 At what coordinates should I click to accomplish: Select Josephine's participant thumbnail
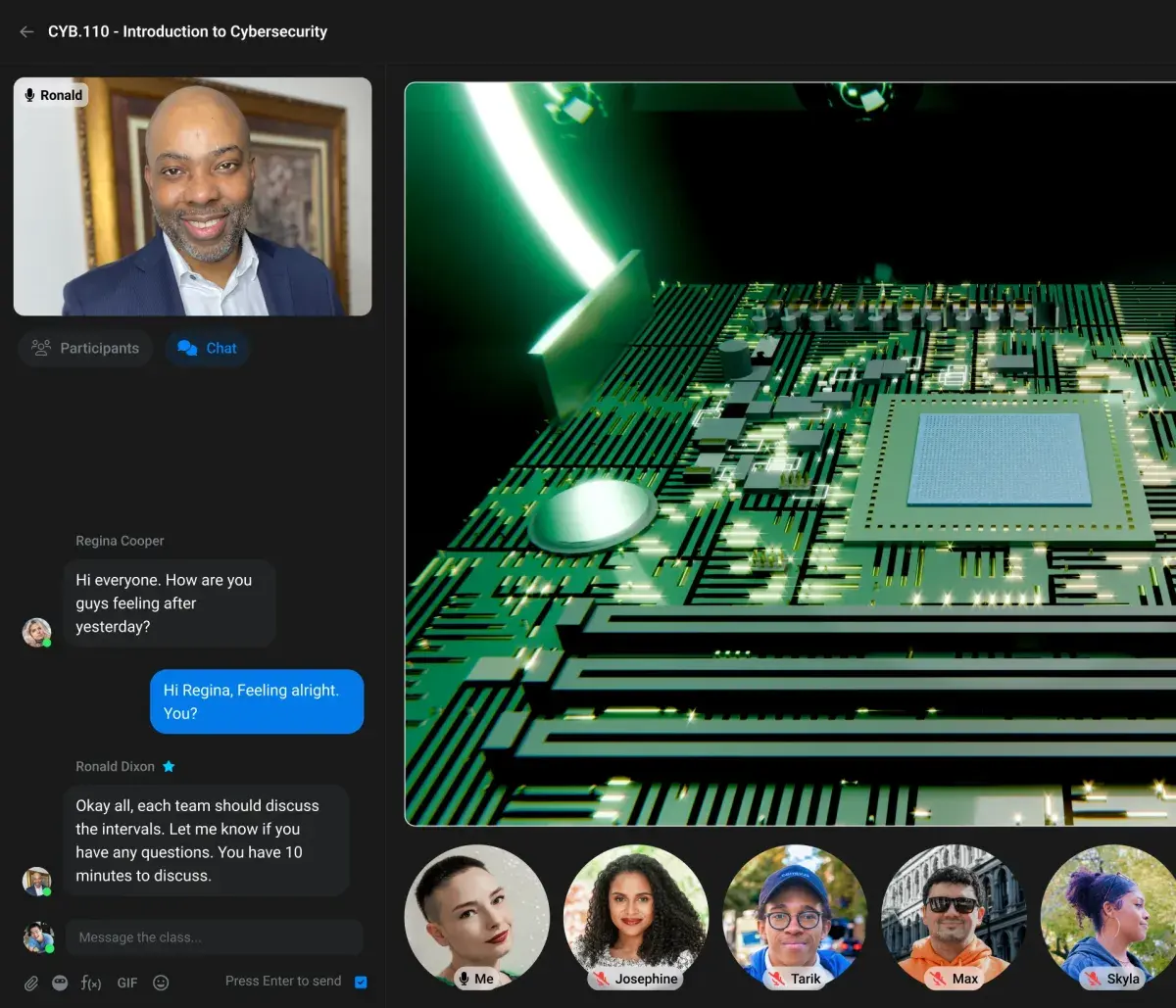[636, 917]
